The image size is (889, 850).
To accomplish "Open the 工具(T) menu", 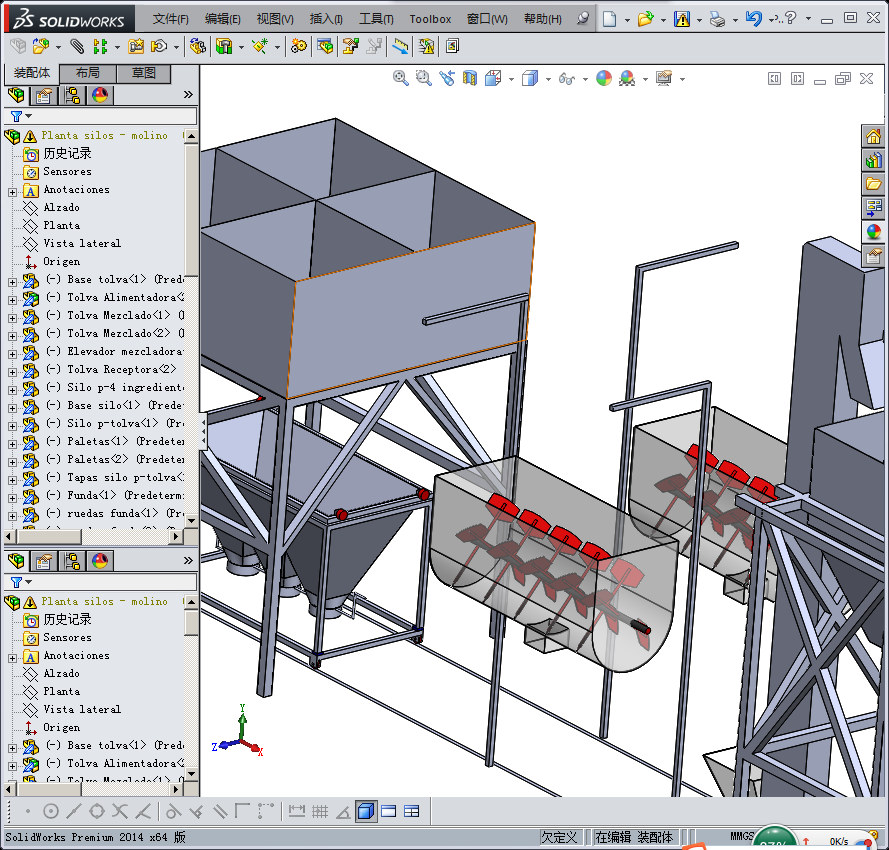I will click(376, 19).
